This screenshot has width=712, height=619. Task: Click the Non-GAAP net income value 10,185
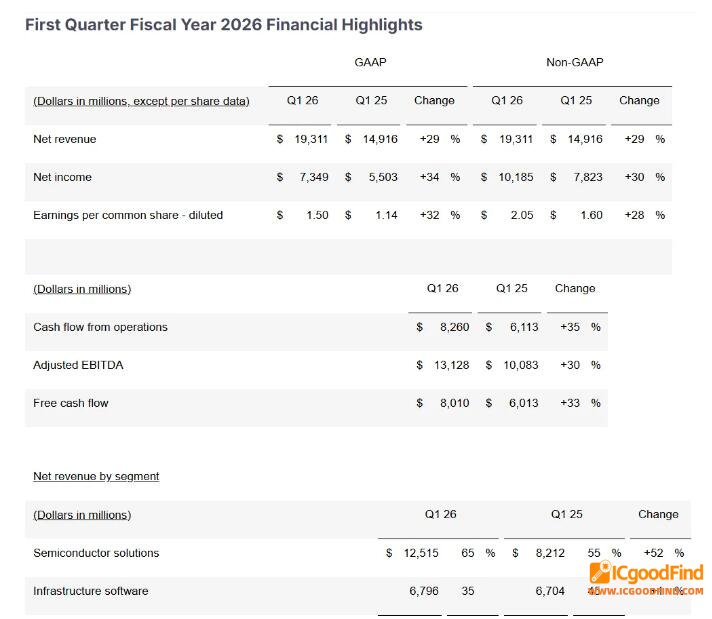pos(514,177)
